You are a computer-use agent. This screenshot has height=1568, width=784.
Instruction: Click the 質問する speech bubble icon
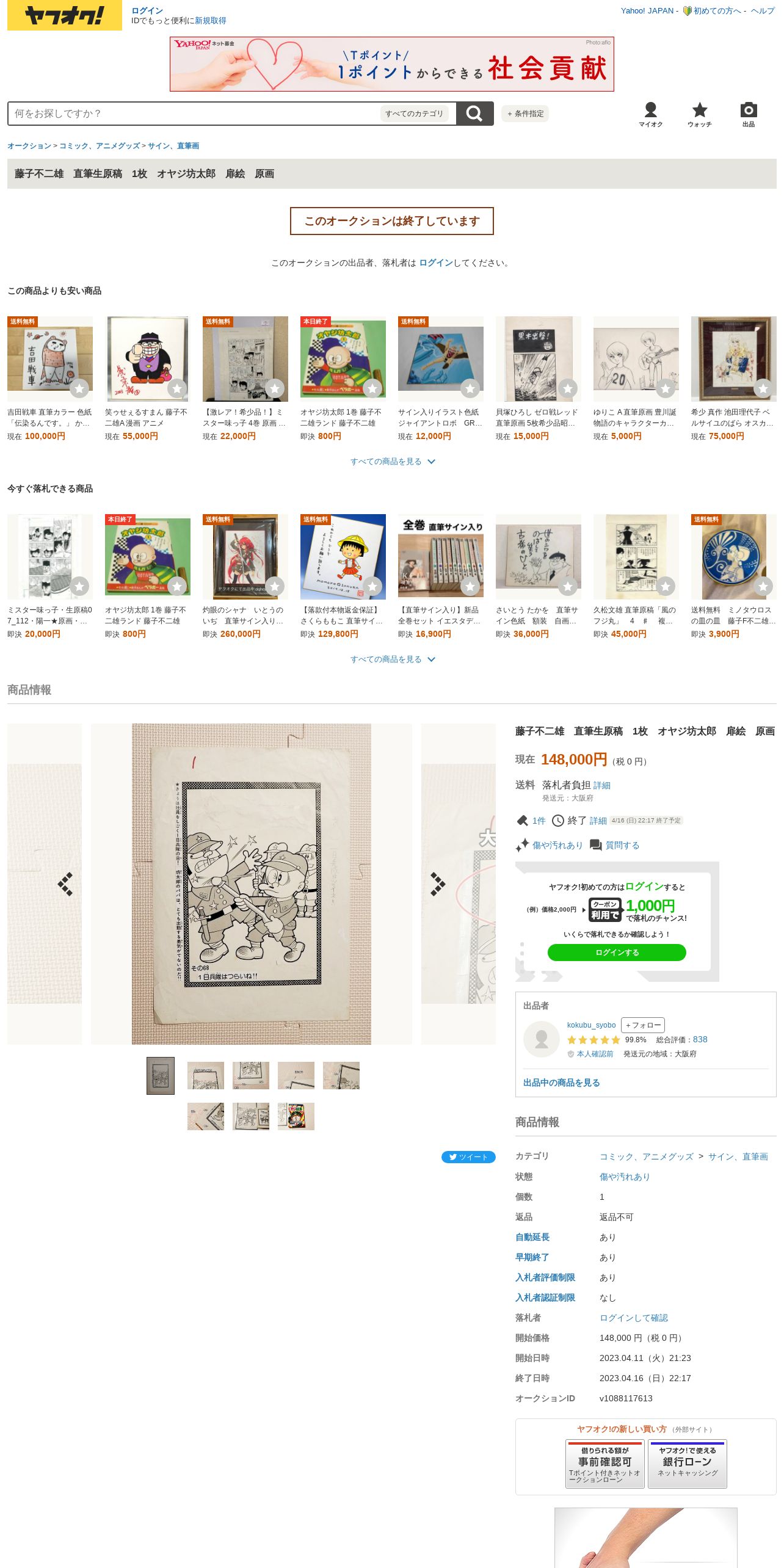pyautogui.click(x=596, y=845)
